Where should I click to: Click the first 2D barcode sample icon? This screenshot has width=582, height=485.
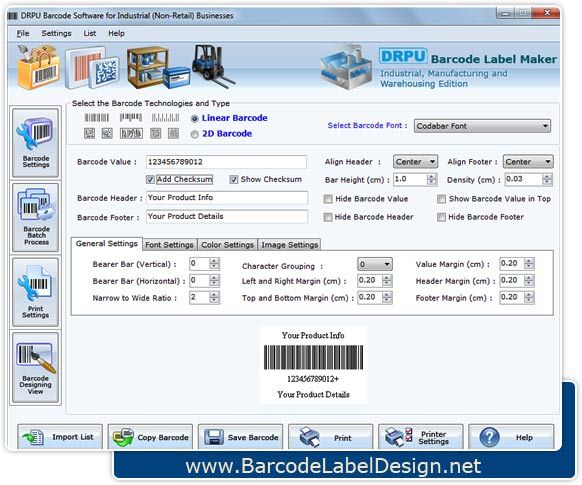(x=89, y=133)
